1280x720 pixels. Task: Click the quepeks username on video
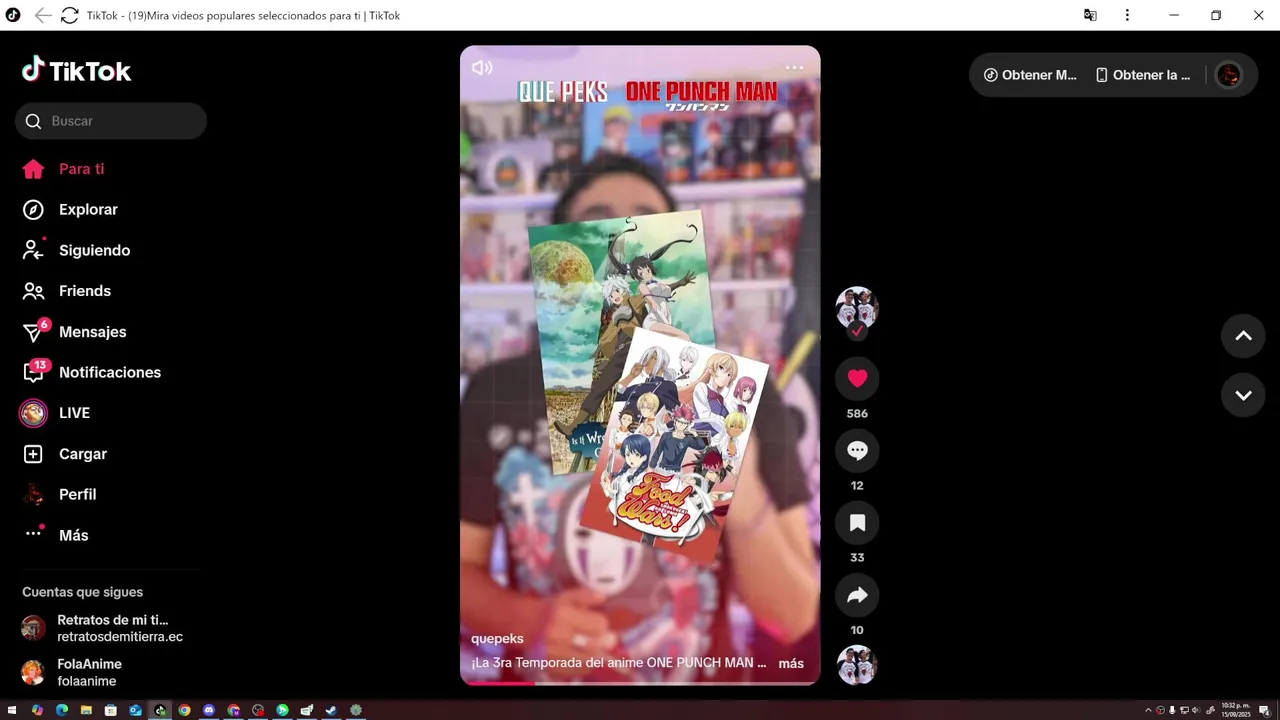(x=497, y=639)
